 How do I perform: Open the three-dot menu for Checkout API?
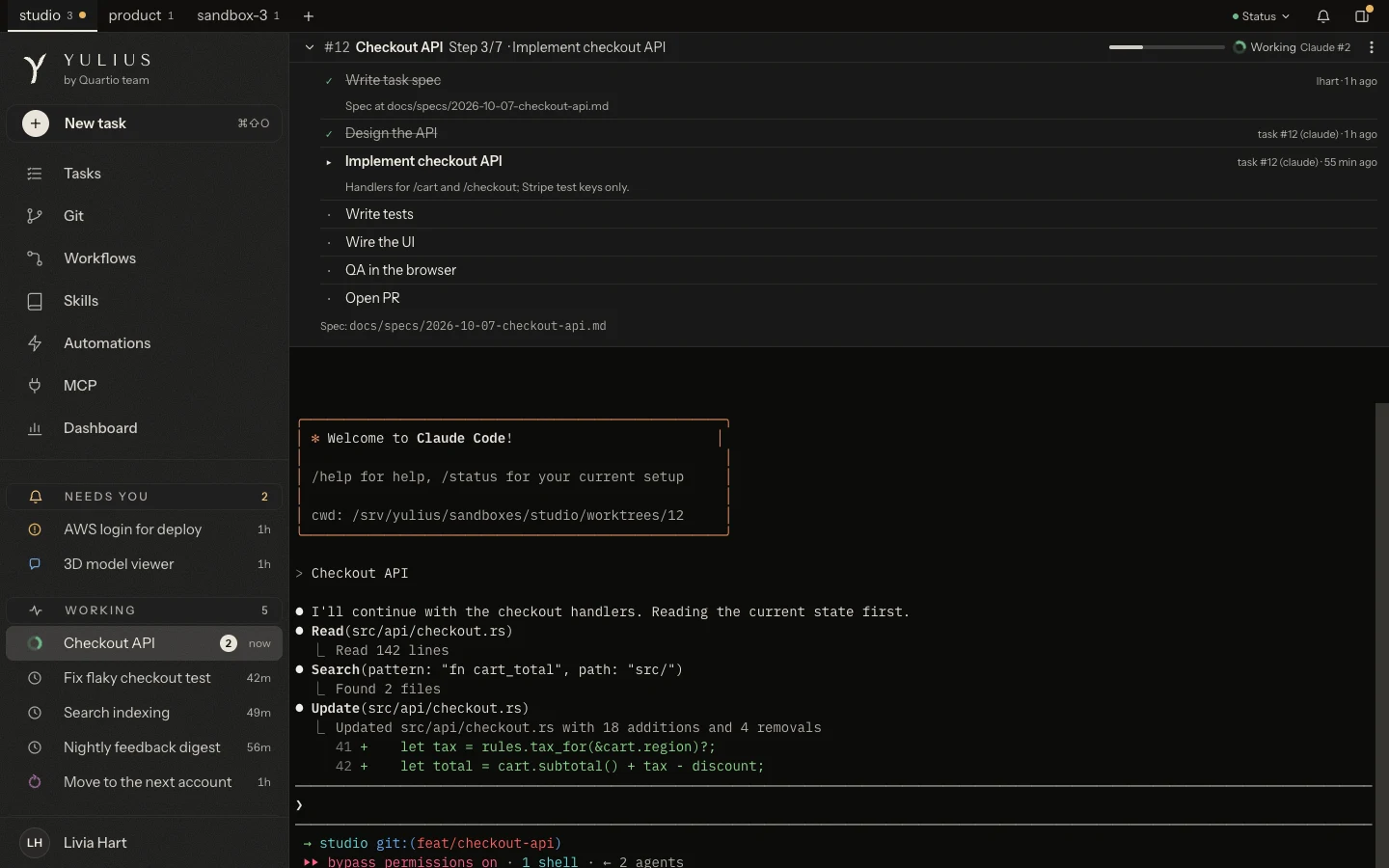coord(1372,47)
